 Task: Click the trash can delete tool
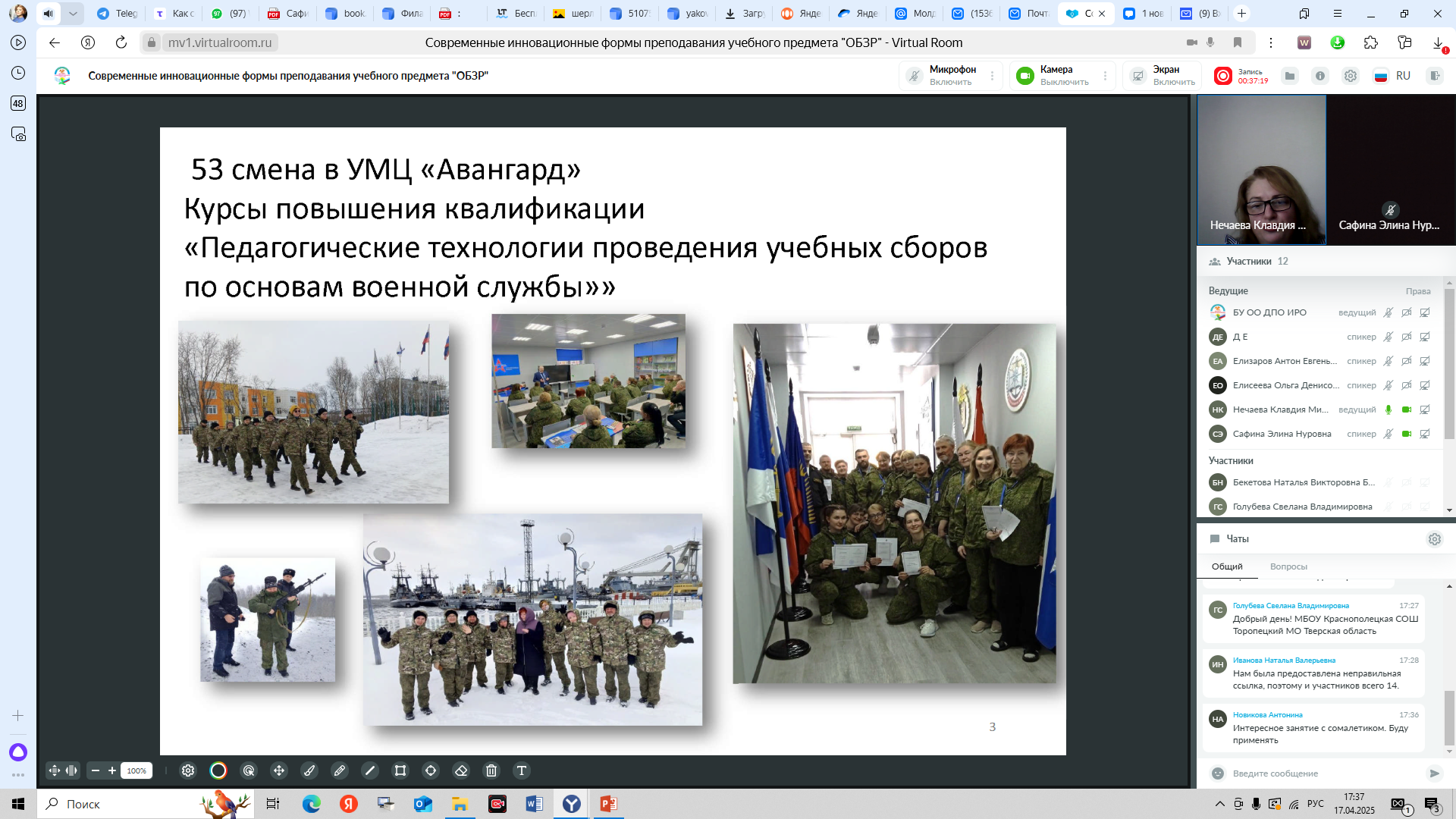tap(491, 770)
